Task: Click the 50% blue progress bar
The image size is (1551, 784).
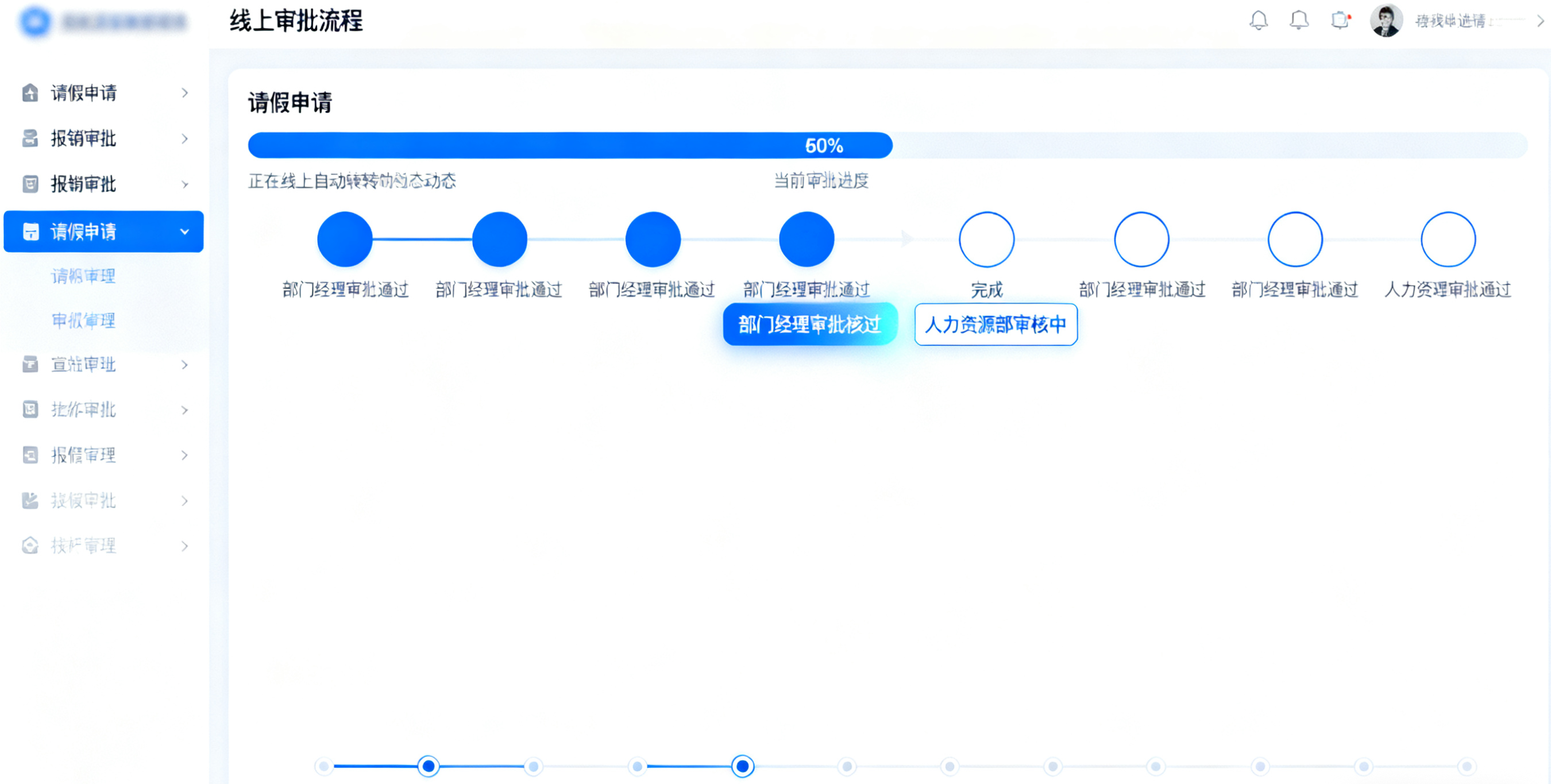Action: (x=570, y=145)
